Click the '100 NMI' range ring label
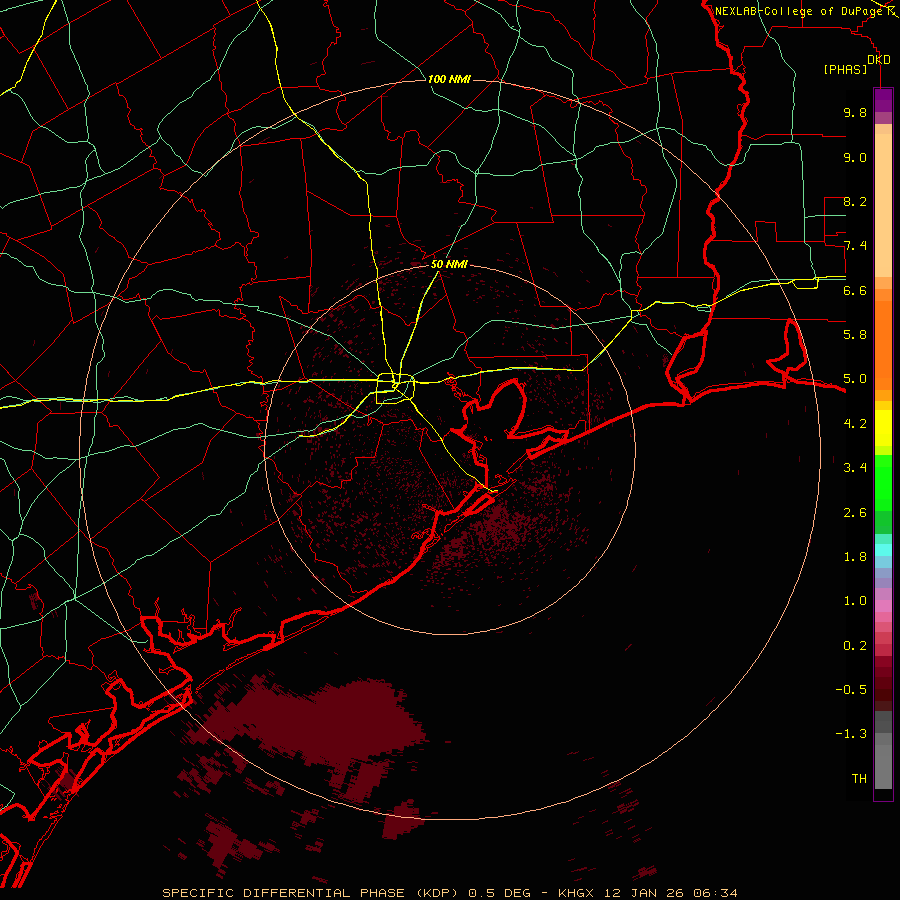 click(449, 79)
